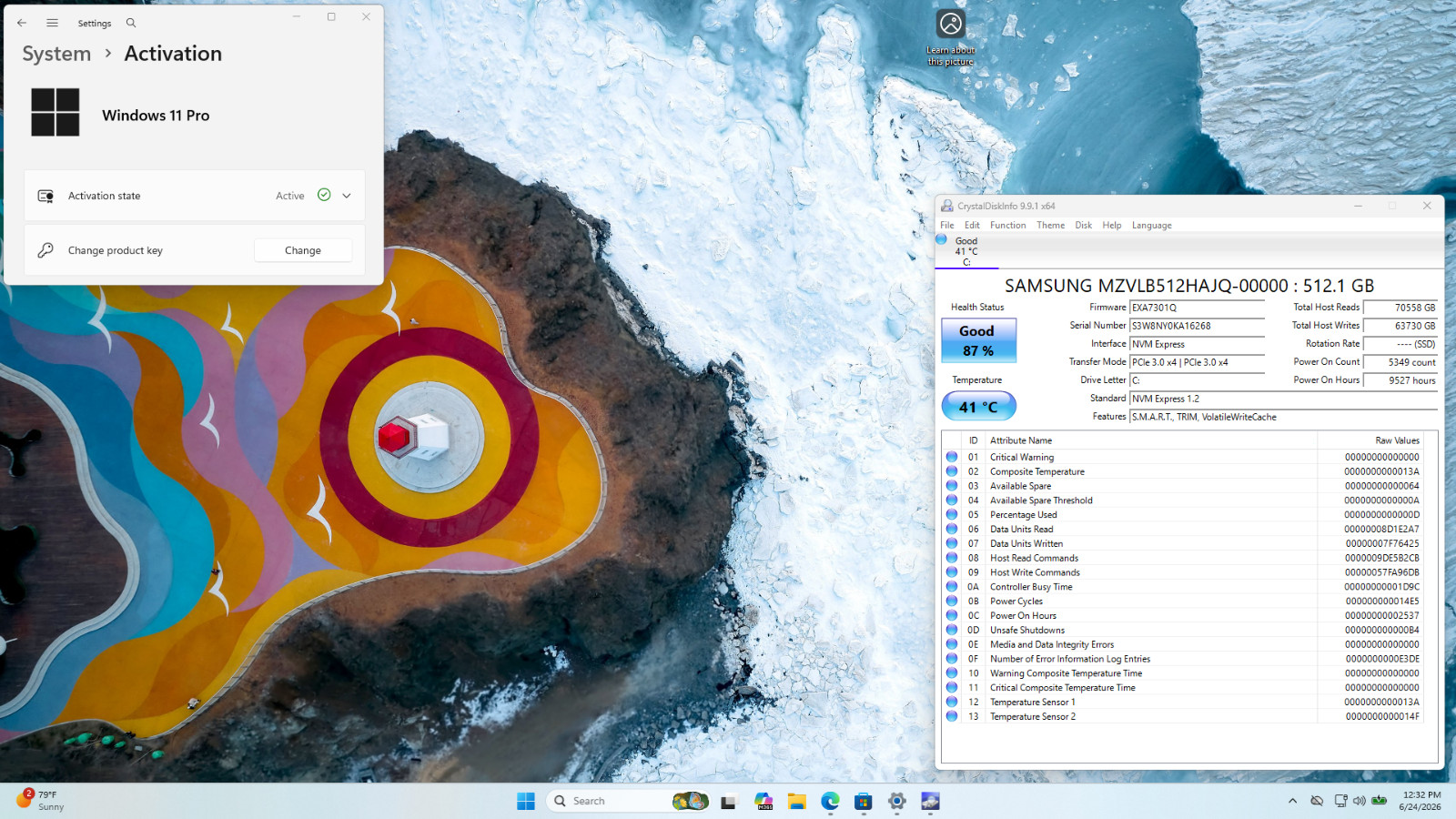Click the CrystalDiskInfo taskbar icon
The width and height of the screenshot is (1456, 819).
[930, 801]
